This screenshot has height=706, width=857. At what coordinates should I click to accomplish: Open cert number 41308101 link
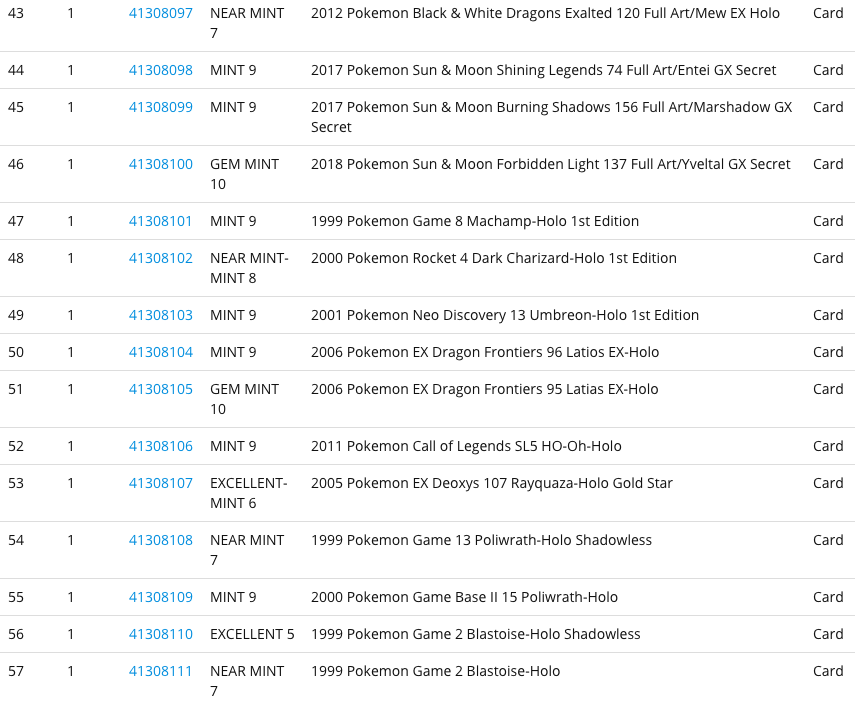161,221
